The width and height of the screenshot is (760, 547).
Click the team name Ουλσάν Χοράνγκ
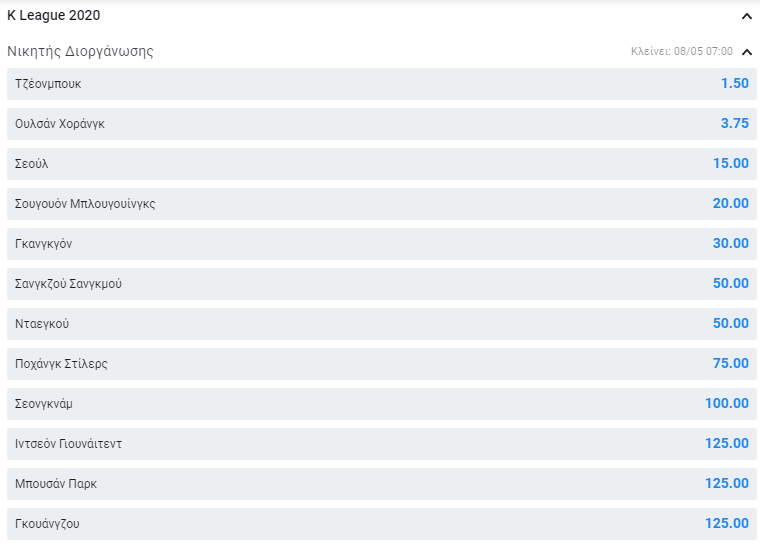pos(60,124)
